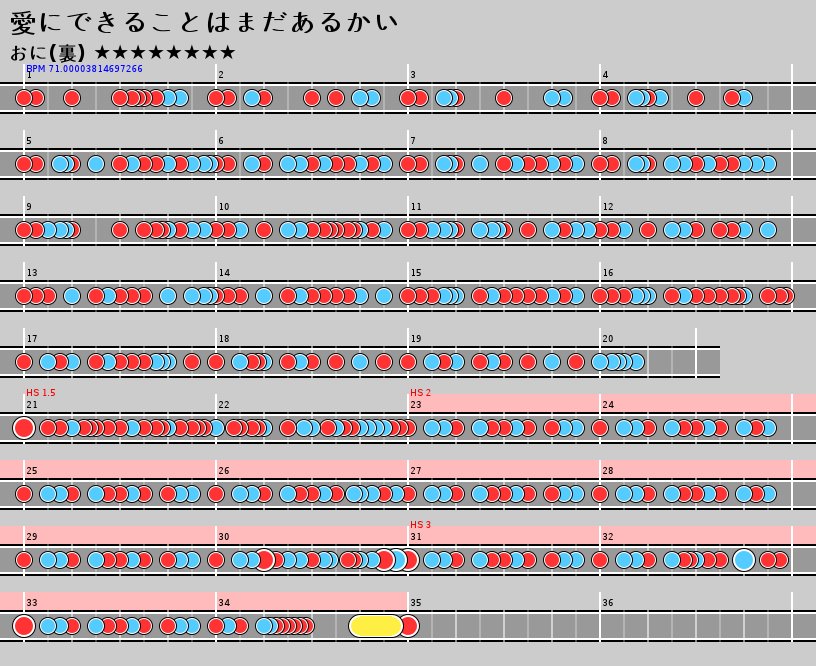Click the large red note starting measure 21
Screen dimensions: 816x666
point(24,428)
